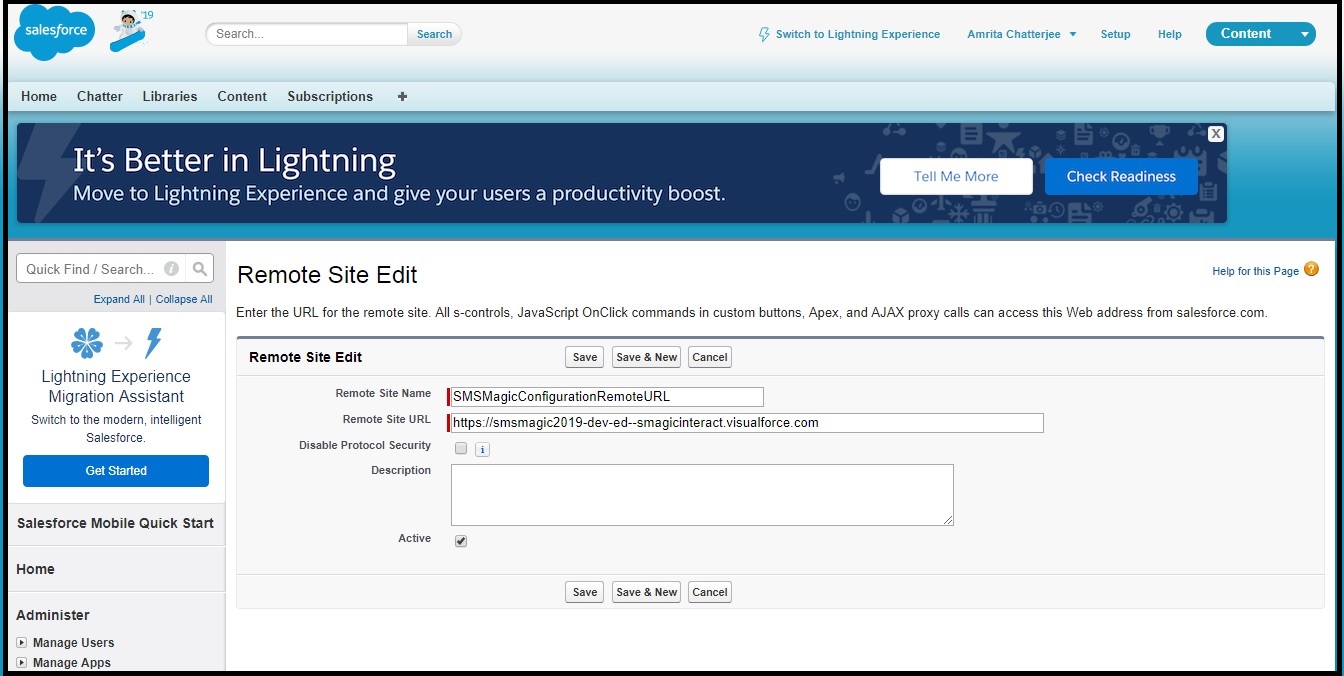Open the Libraries tab

(170, 96)
